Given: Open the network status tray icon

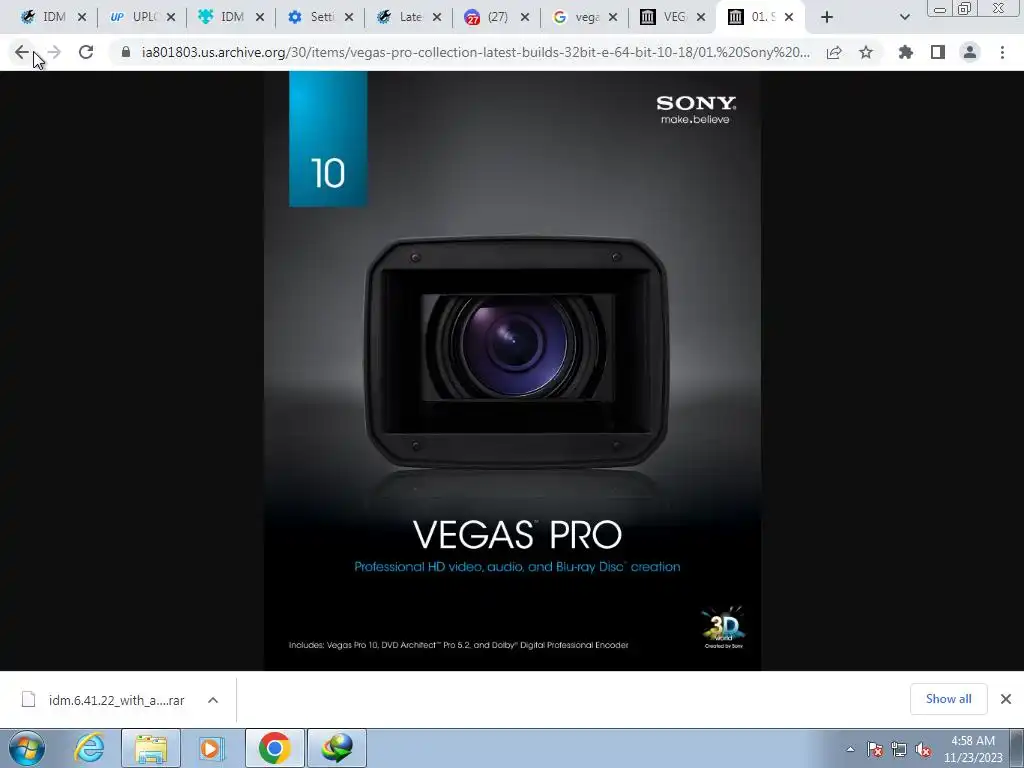Looking at the screenshot, I should [899, 749].
